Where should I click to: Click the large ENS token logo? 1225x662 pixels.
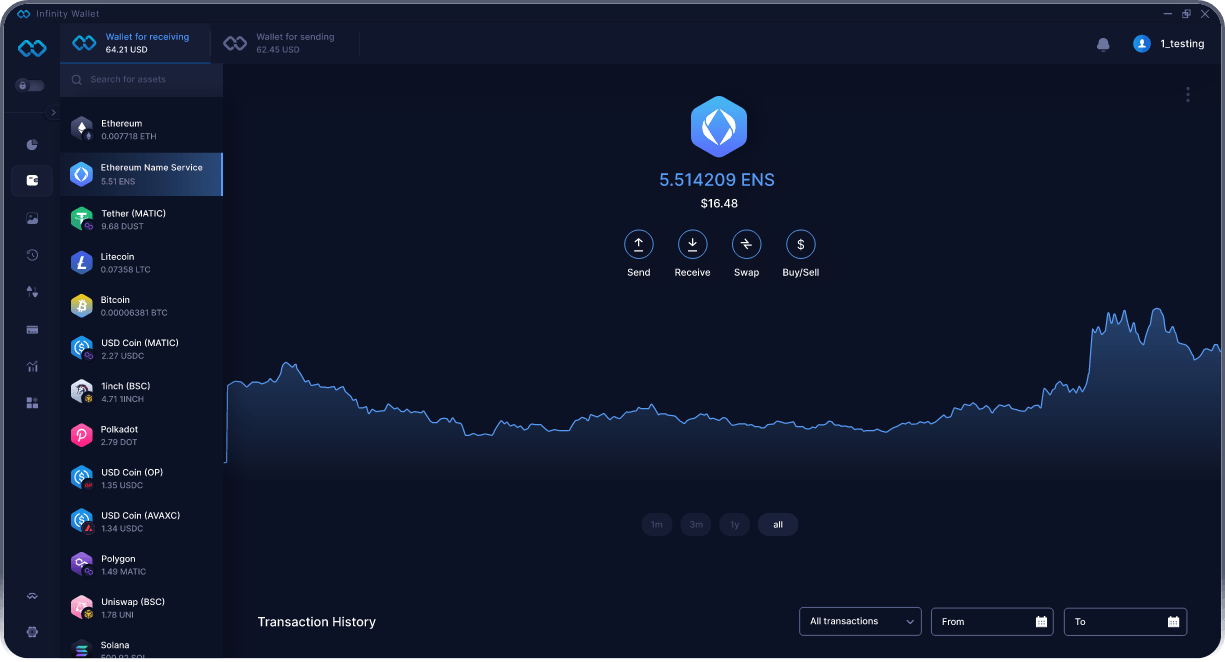pyautogui.click(x=719, y=127)
